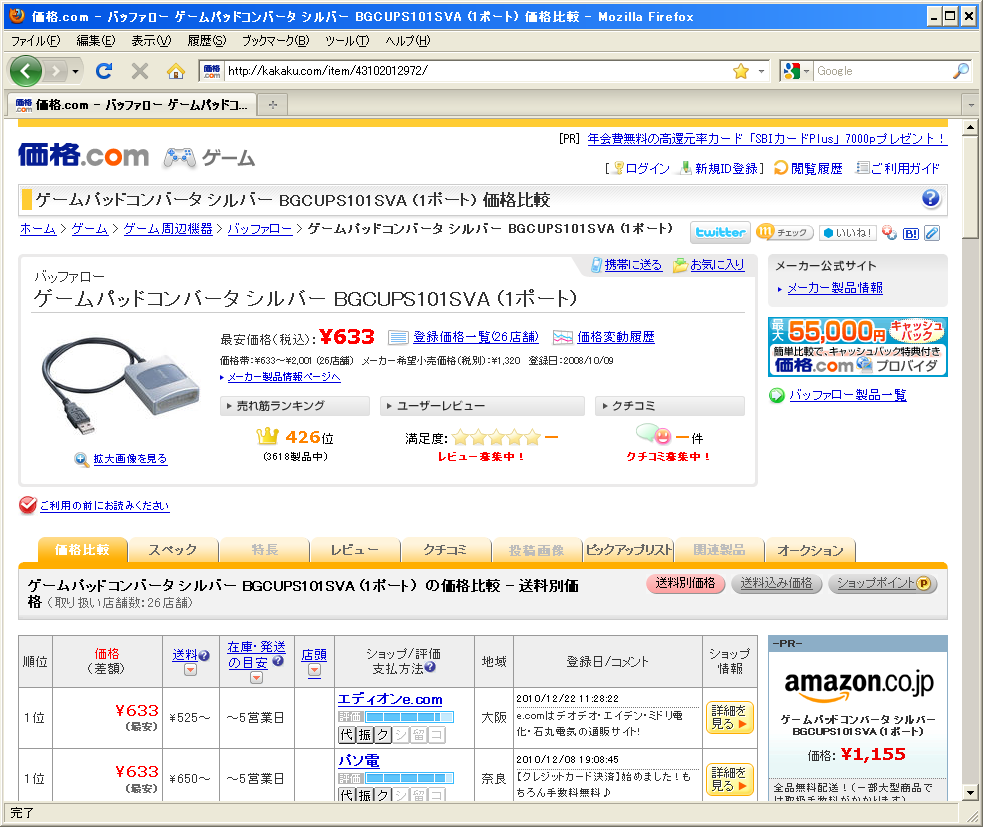Image resolution: width=983 pixels, height=827 pixels.
Task: Select the ショップポイント toggle
Action: coord(883,583)
